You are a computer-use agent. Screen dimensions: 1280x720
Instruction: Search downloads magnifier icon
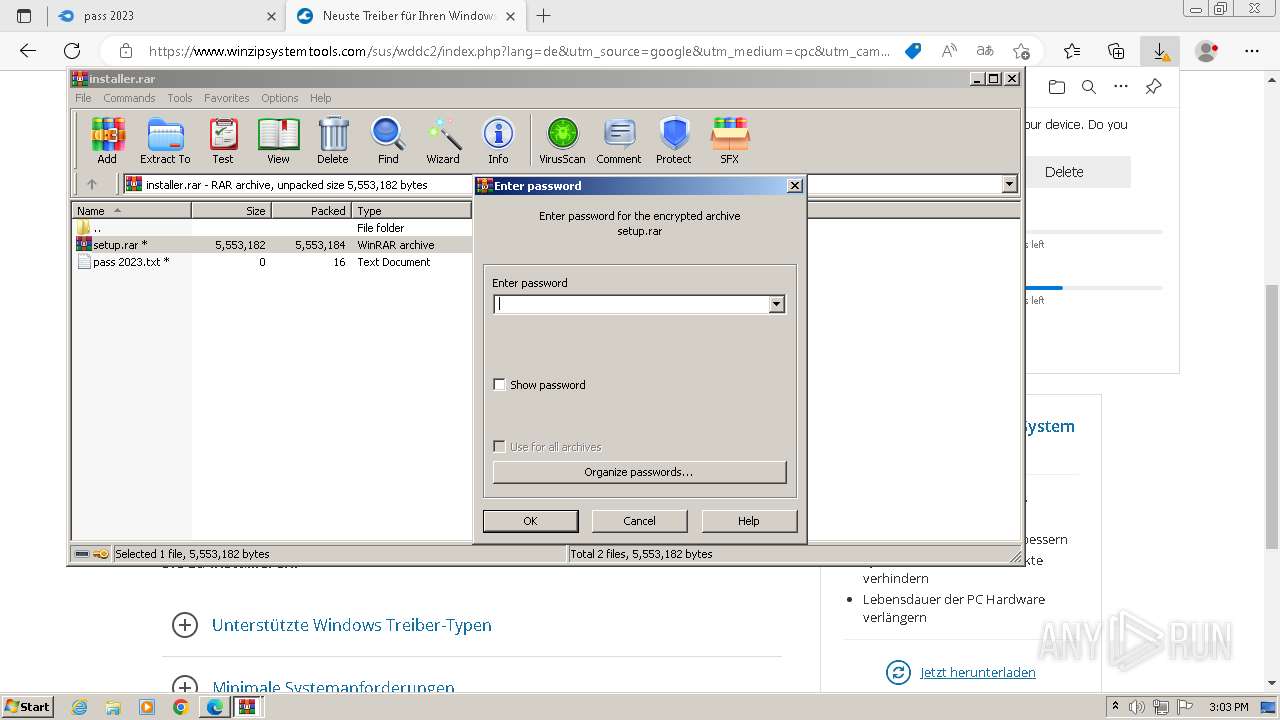[1089, 87]
